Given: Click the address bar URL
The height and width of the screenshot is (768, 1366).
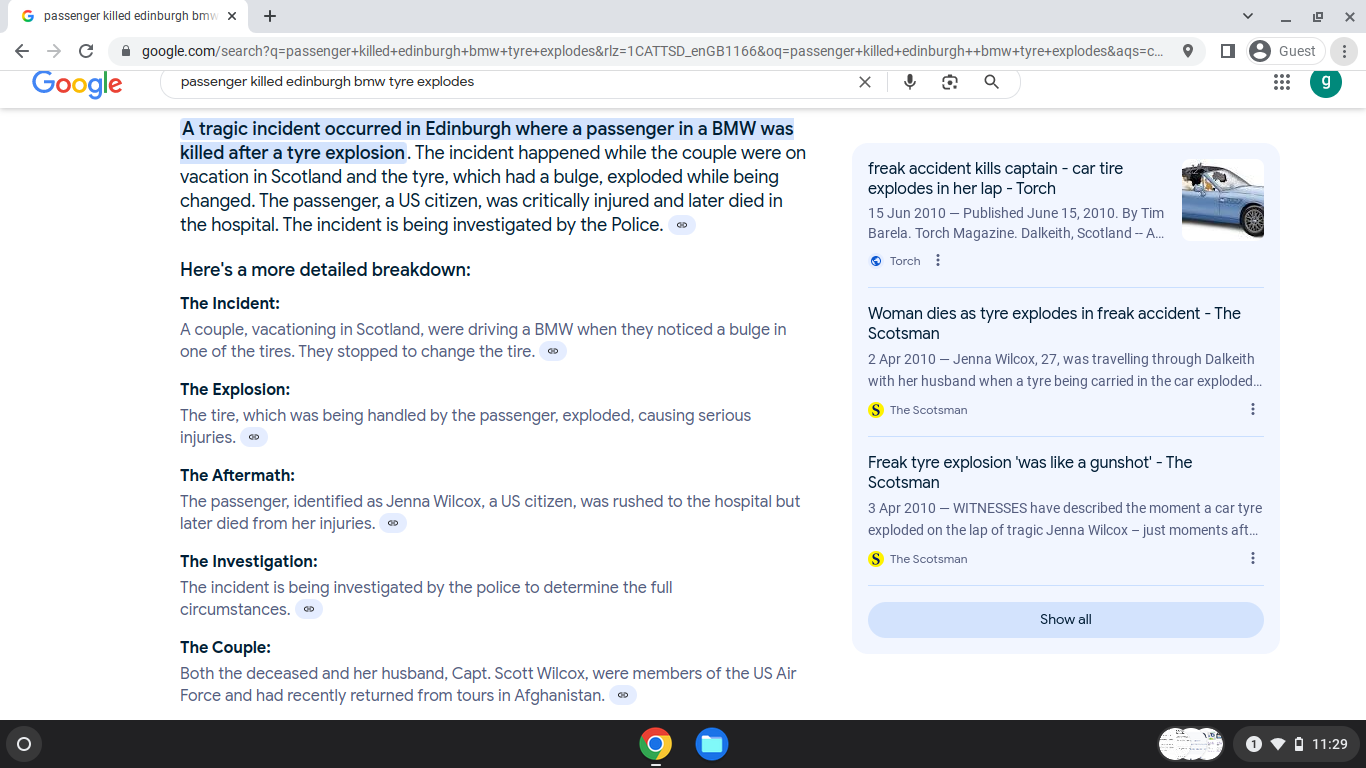Looking at the screenshot, I should pyautogui.click(x=652, y=51).
